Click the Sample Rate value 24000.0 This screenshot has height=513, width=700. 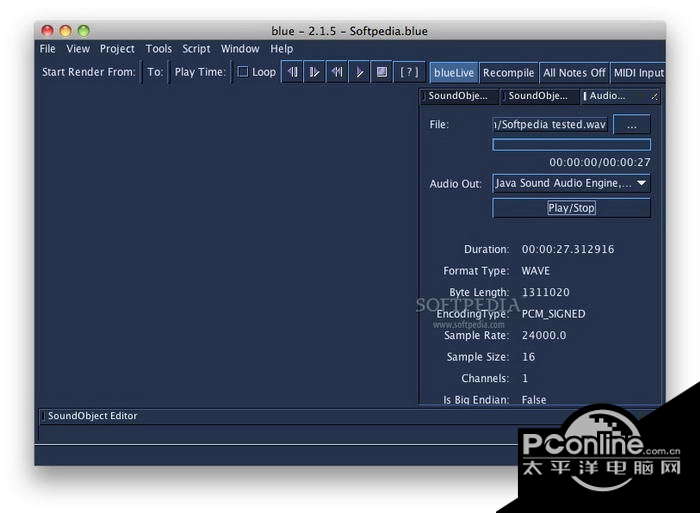point(544,335)
